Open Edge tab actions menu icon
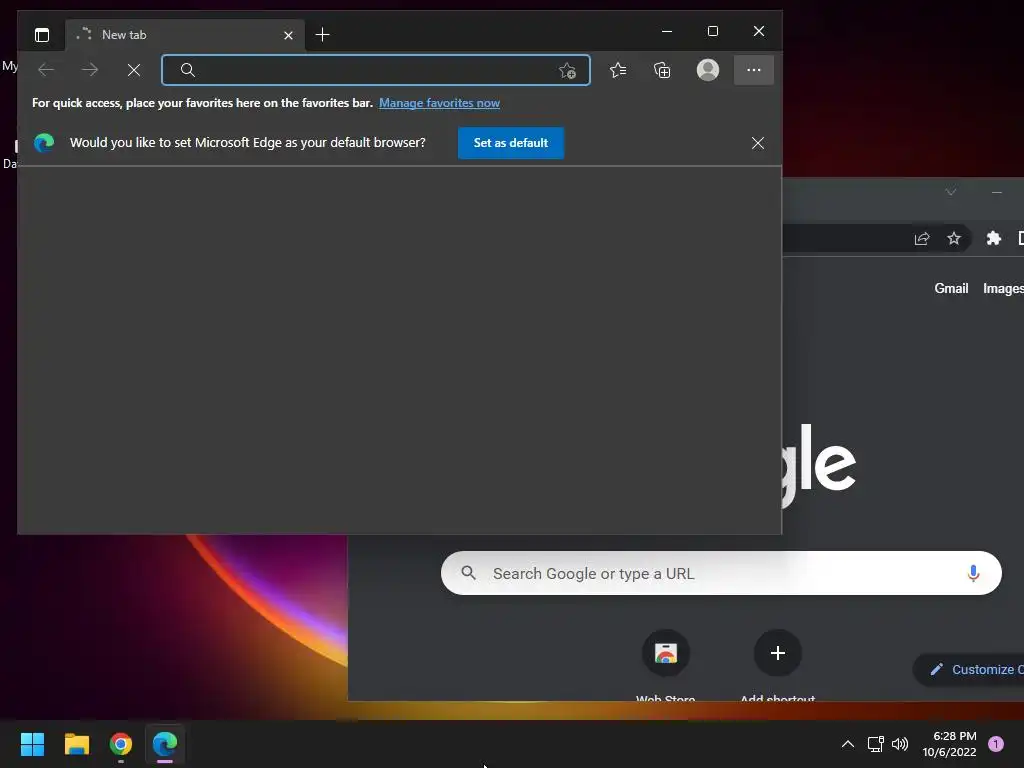This screenshot has height=768, width=1024. pyautogui.click(x=42, y=35)
